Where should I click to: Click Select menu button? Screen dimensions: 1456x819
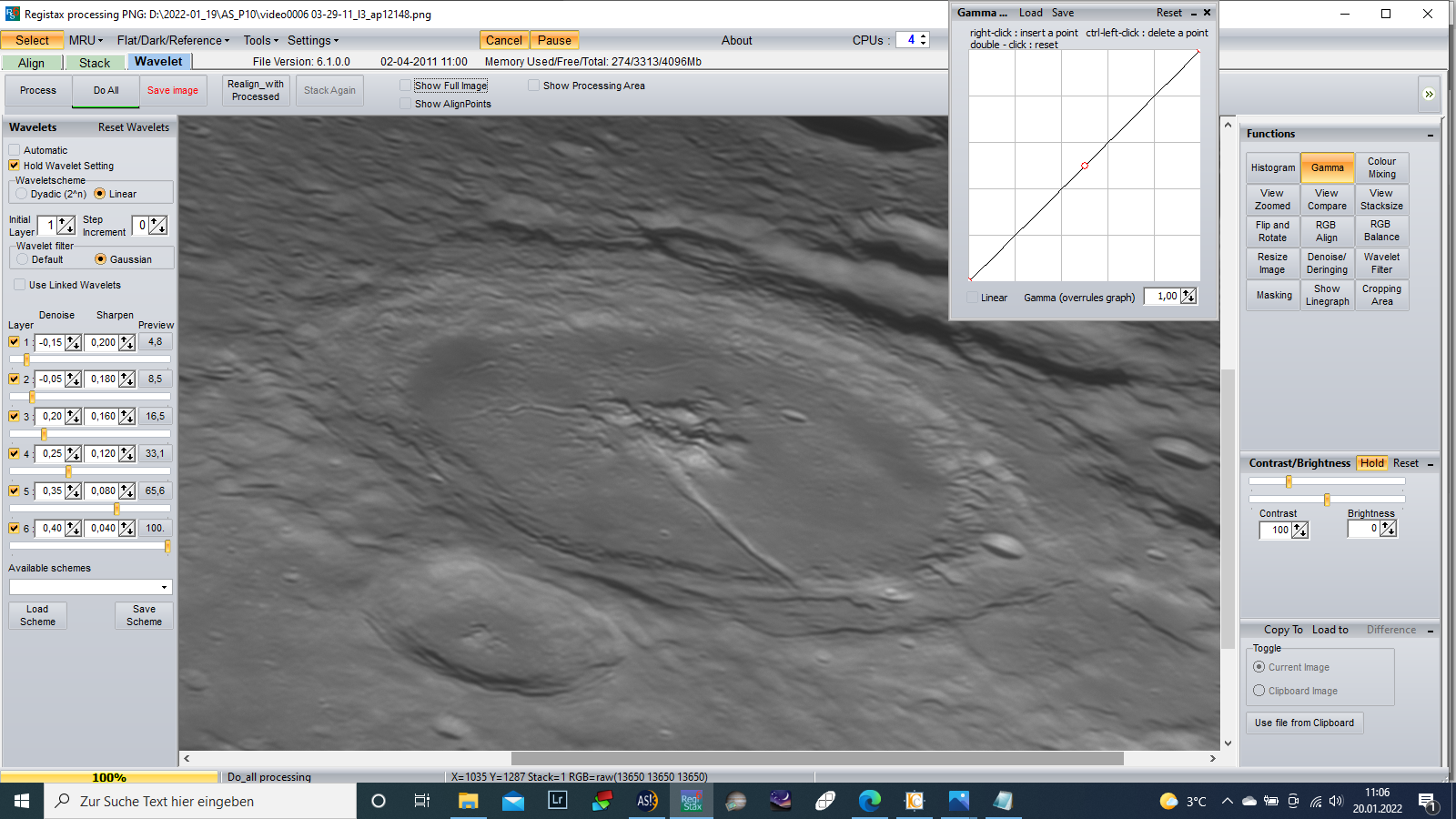(32, 40)
